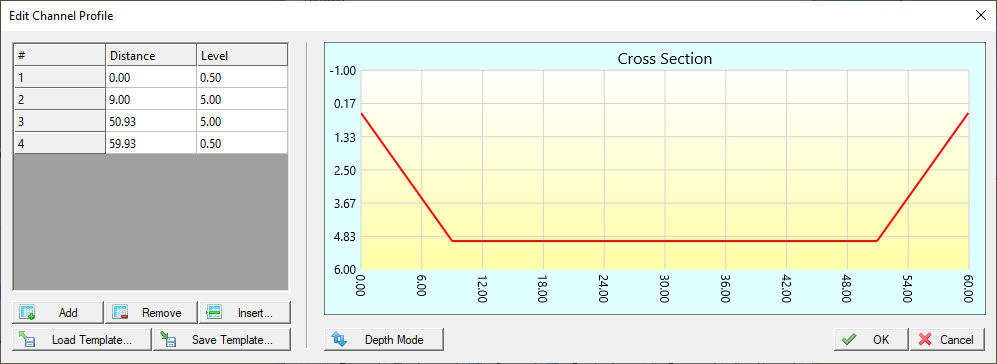Screen dimensions: 997x364
Task: Select the Level cell in row 4
Action: (x=242, y=143)
